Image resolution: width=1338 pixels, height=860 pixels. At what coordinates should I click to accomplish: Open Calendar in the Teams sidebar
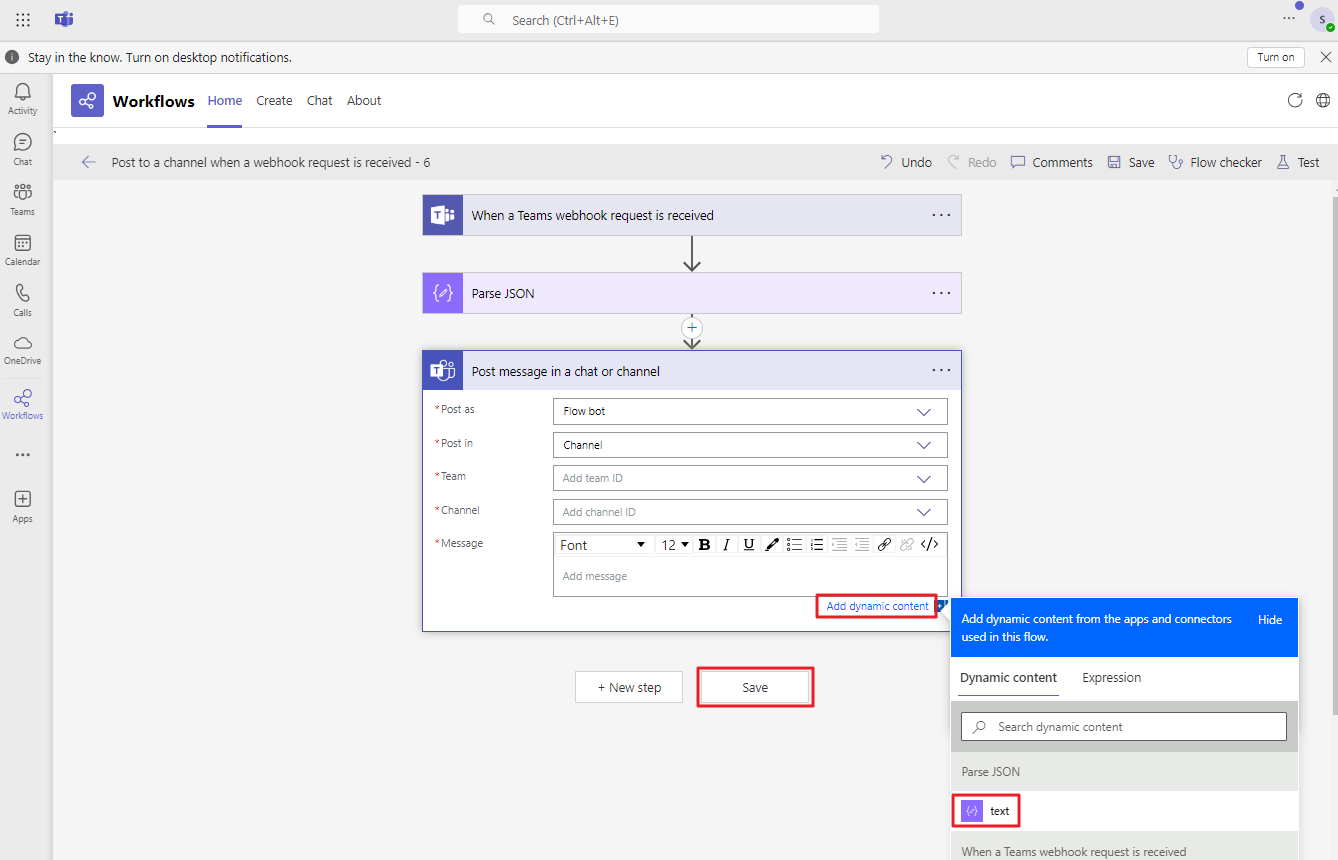[x=22, y=249]
